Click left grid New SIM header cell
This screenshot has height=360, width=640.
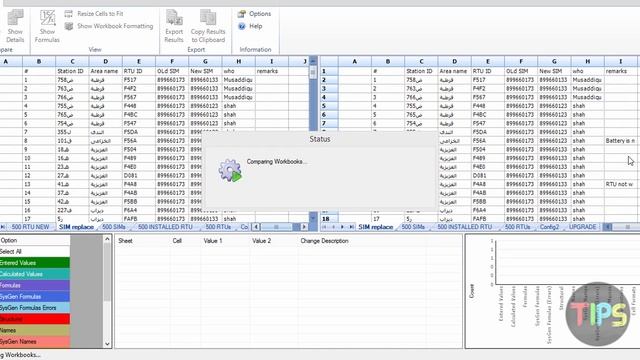tap(205, 71)
